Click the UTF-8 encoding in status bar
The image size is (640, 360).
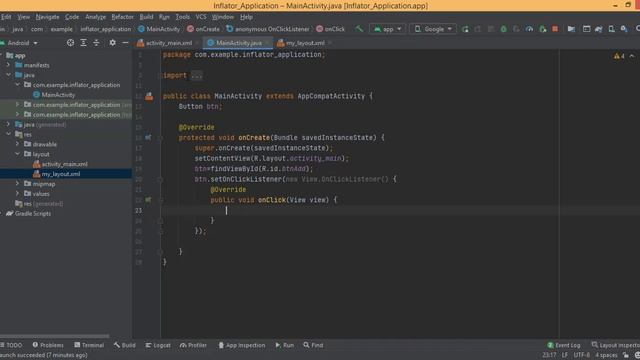582,355
